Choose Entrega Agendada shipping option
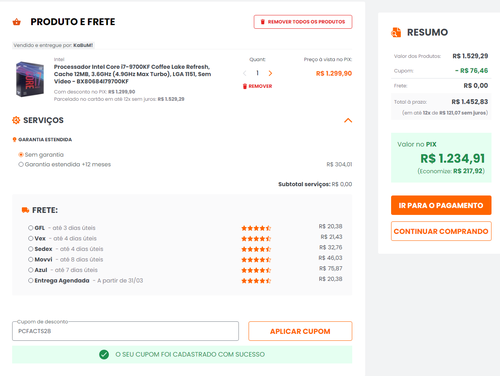500x376 pixels. click(31, 281)
